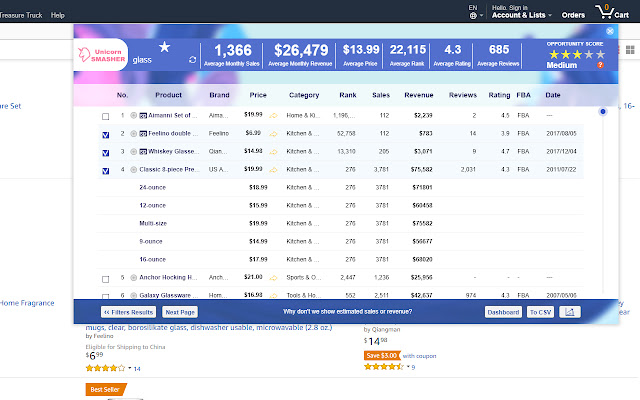This screenshot has height=400, width=640.
Task: Favorite the glass search with star icon
Action: (x=164, y=47)
